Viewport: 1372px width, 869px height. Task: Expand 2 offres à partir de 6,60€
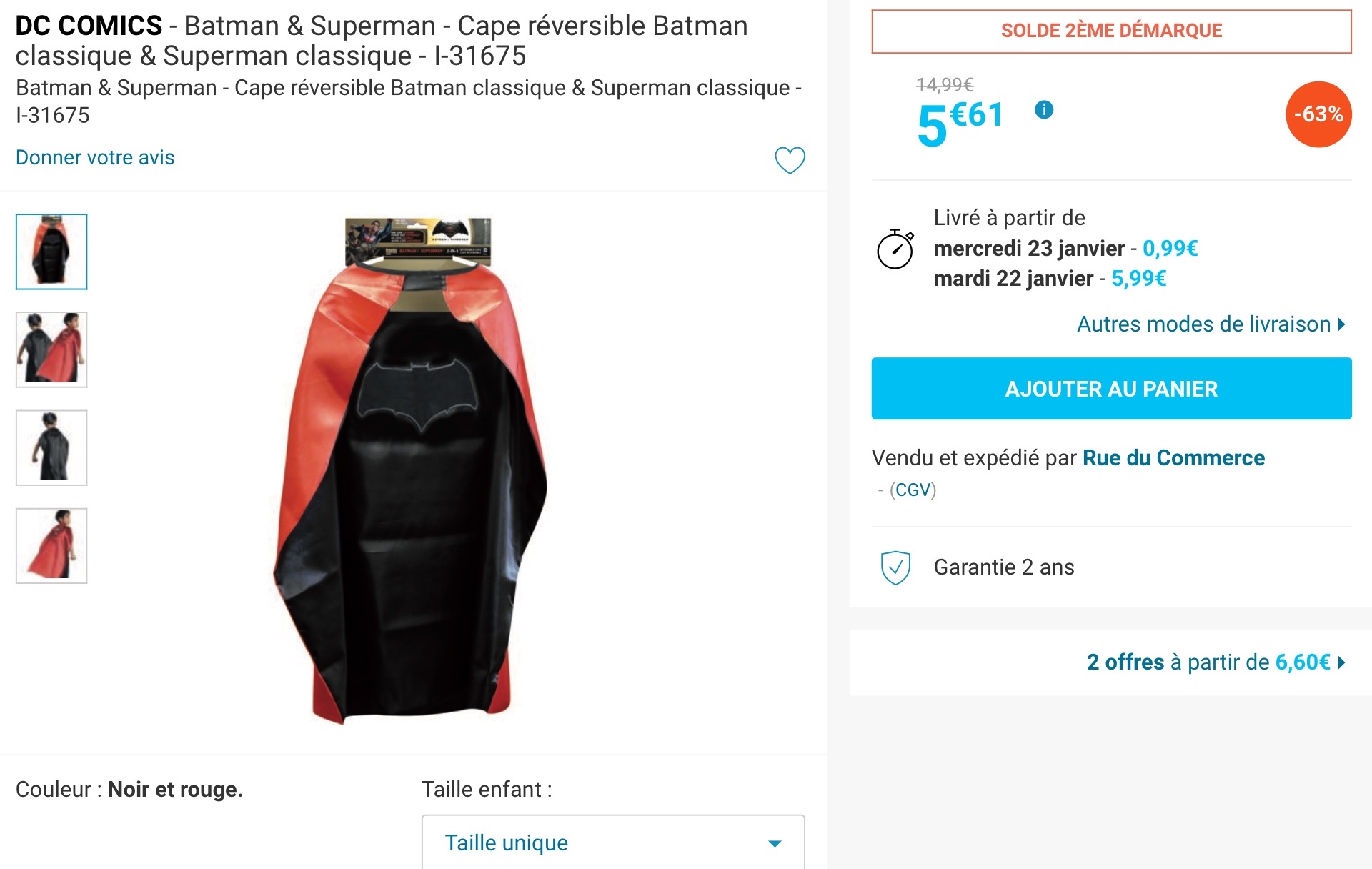pyautogui.click(x=1215, y=662)
